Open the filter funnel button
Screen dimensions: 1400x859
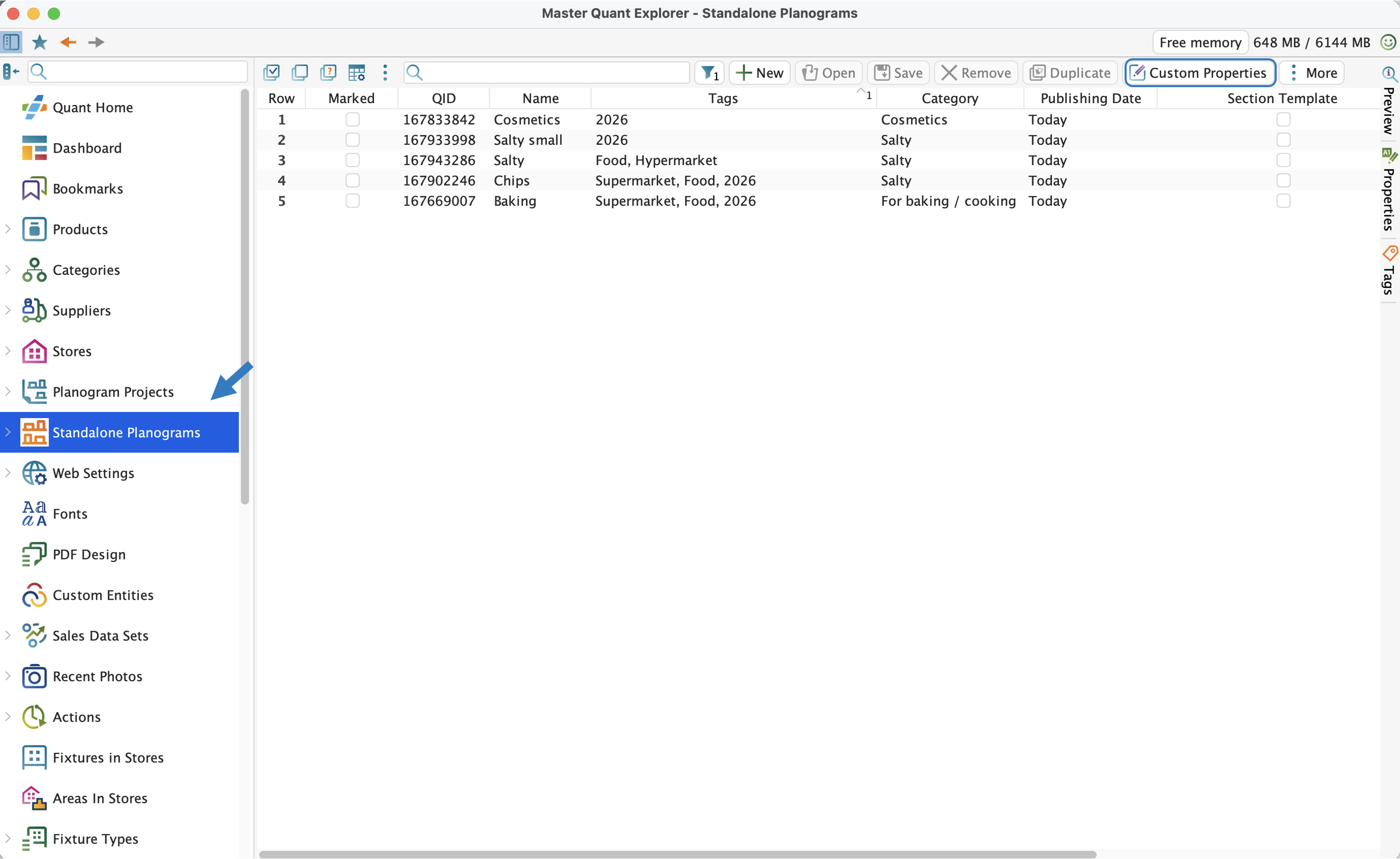click(x=709, y=73)
